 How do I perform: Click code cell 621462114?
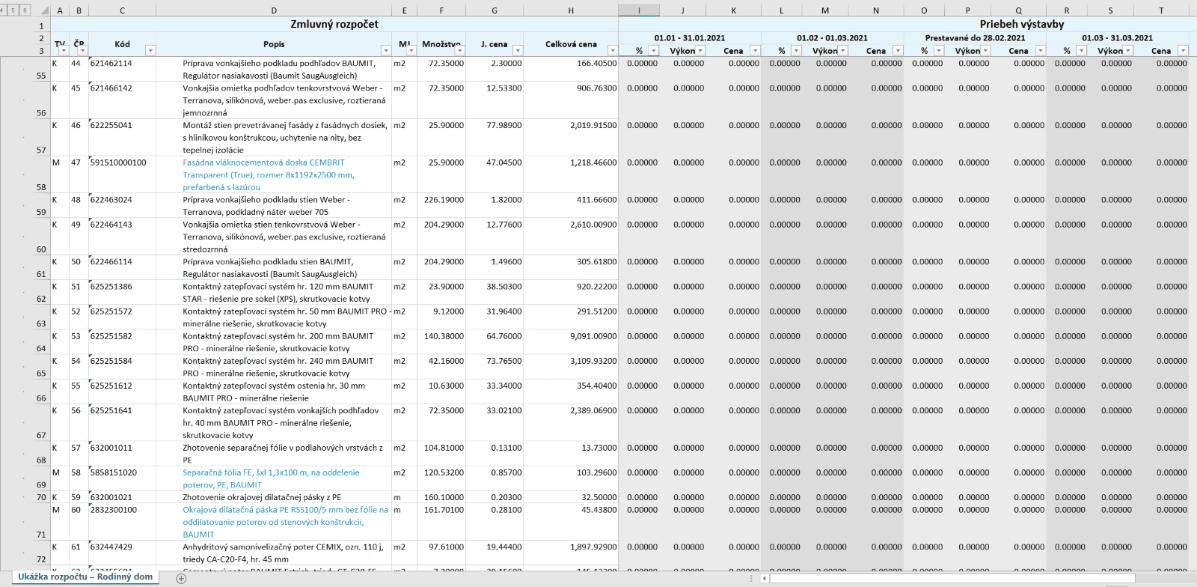click(121, 69)
